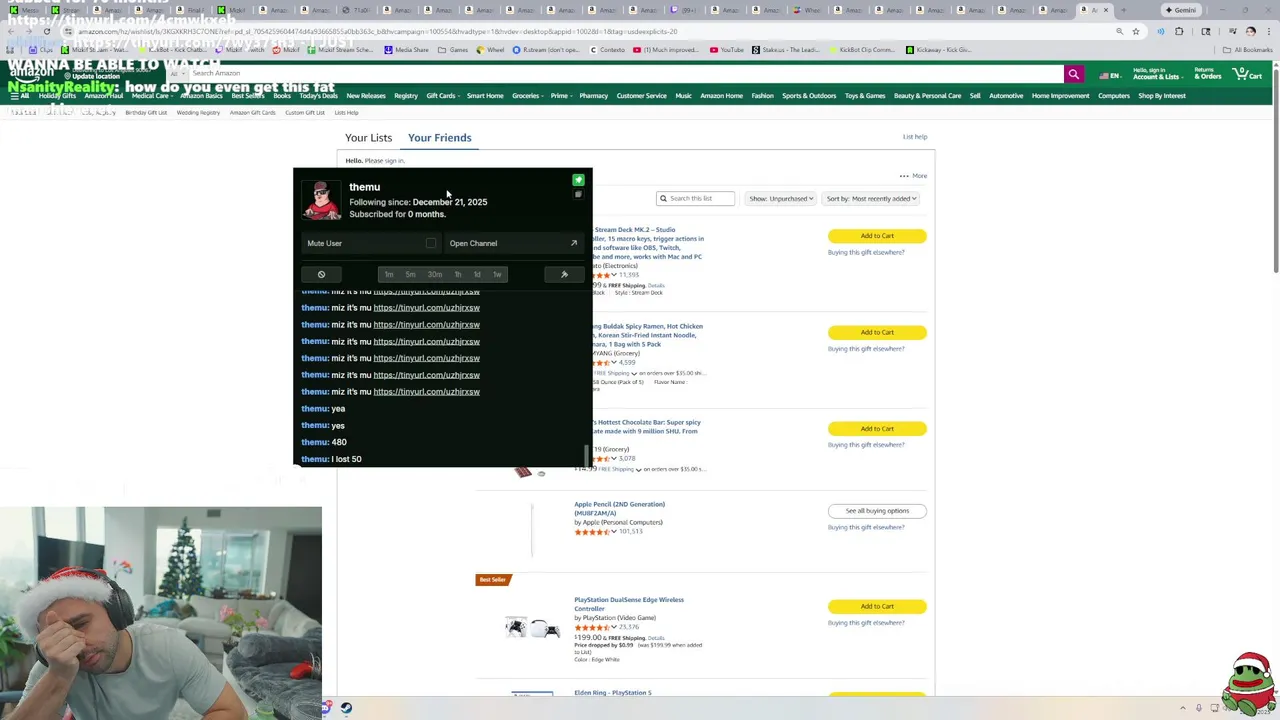Open the Gemini button in Chrome
1280x720 pixels.
(x=1180, y=10)
